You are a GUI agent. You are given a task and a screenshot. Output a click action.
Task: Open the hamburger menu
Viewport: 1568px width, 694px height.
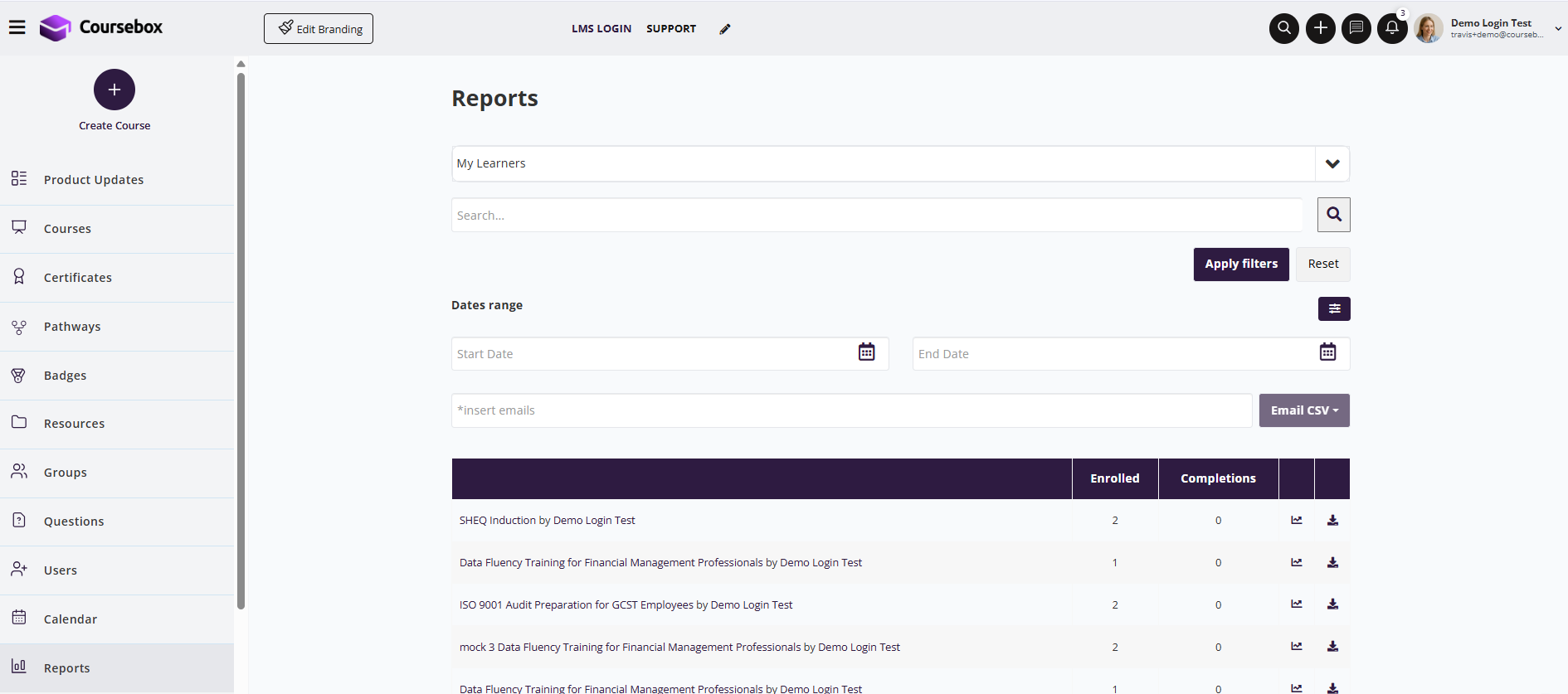[x=17, y=27]
